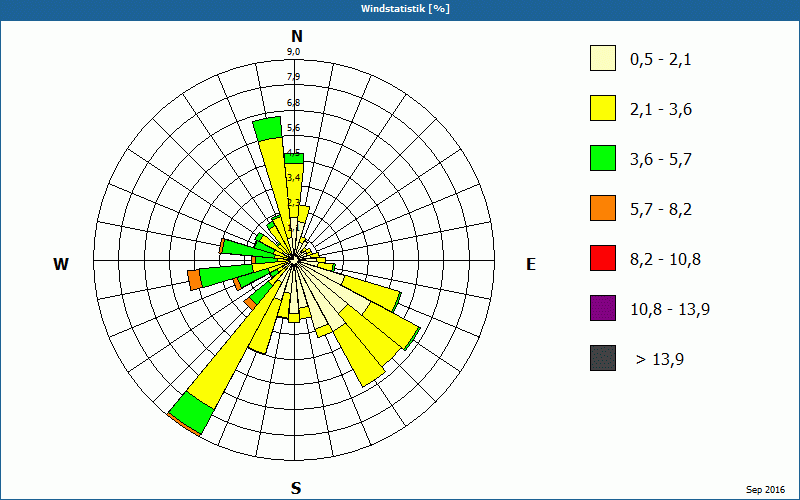Screen dimensions: 800x500
Task: Click the 9,0 radial axis label
Action: [293, 52]
